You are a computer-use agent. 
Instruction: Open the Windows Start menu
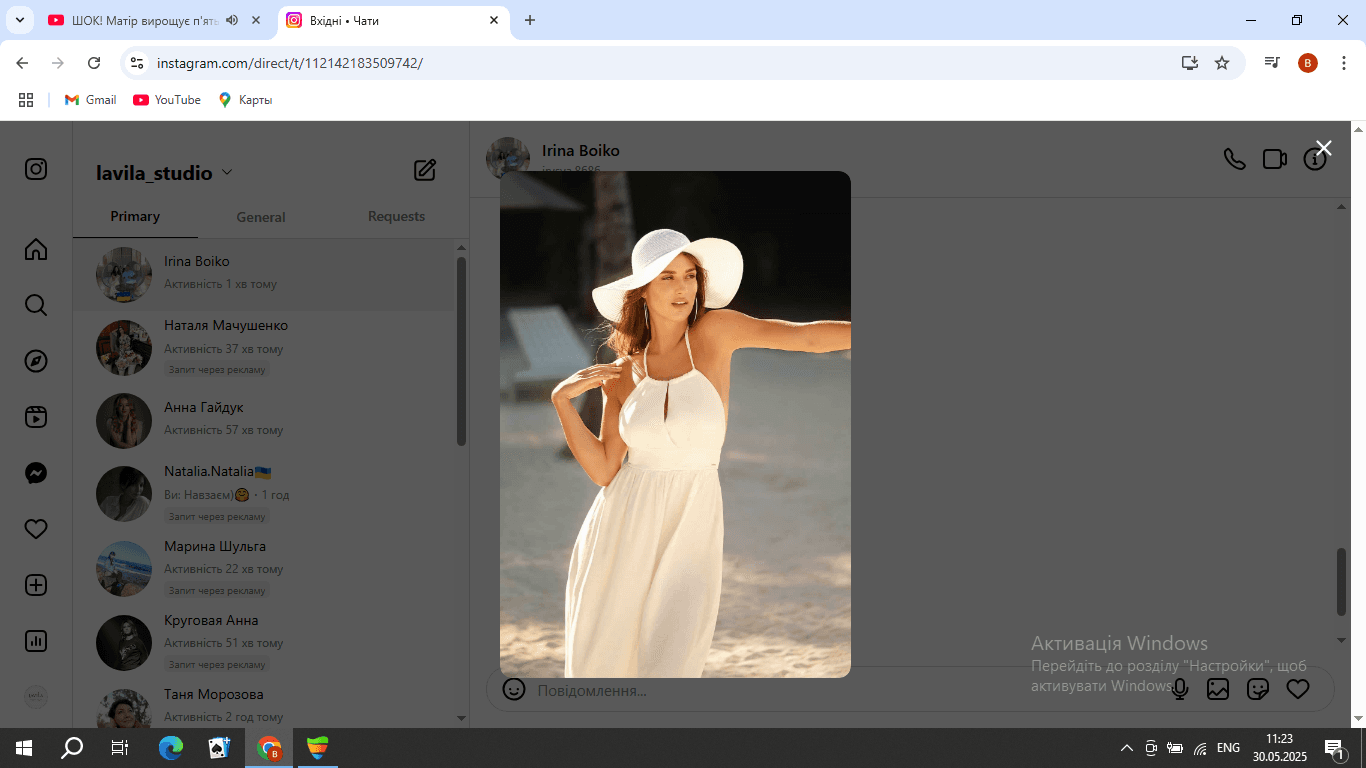(x=24, y=748)
